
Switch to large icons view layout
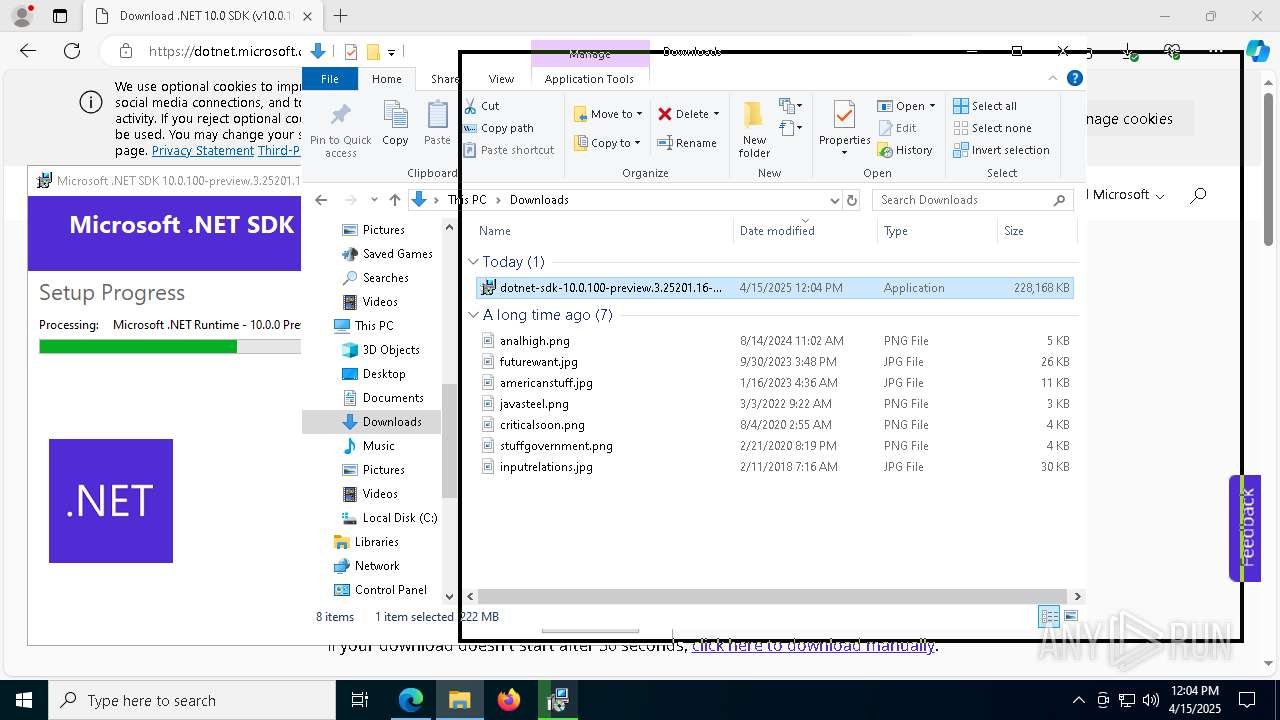click(x=1071, y=617)
